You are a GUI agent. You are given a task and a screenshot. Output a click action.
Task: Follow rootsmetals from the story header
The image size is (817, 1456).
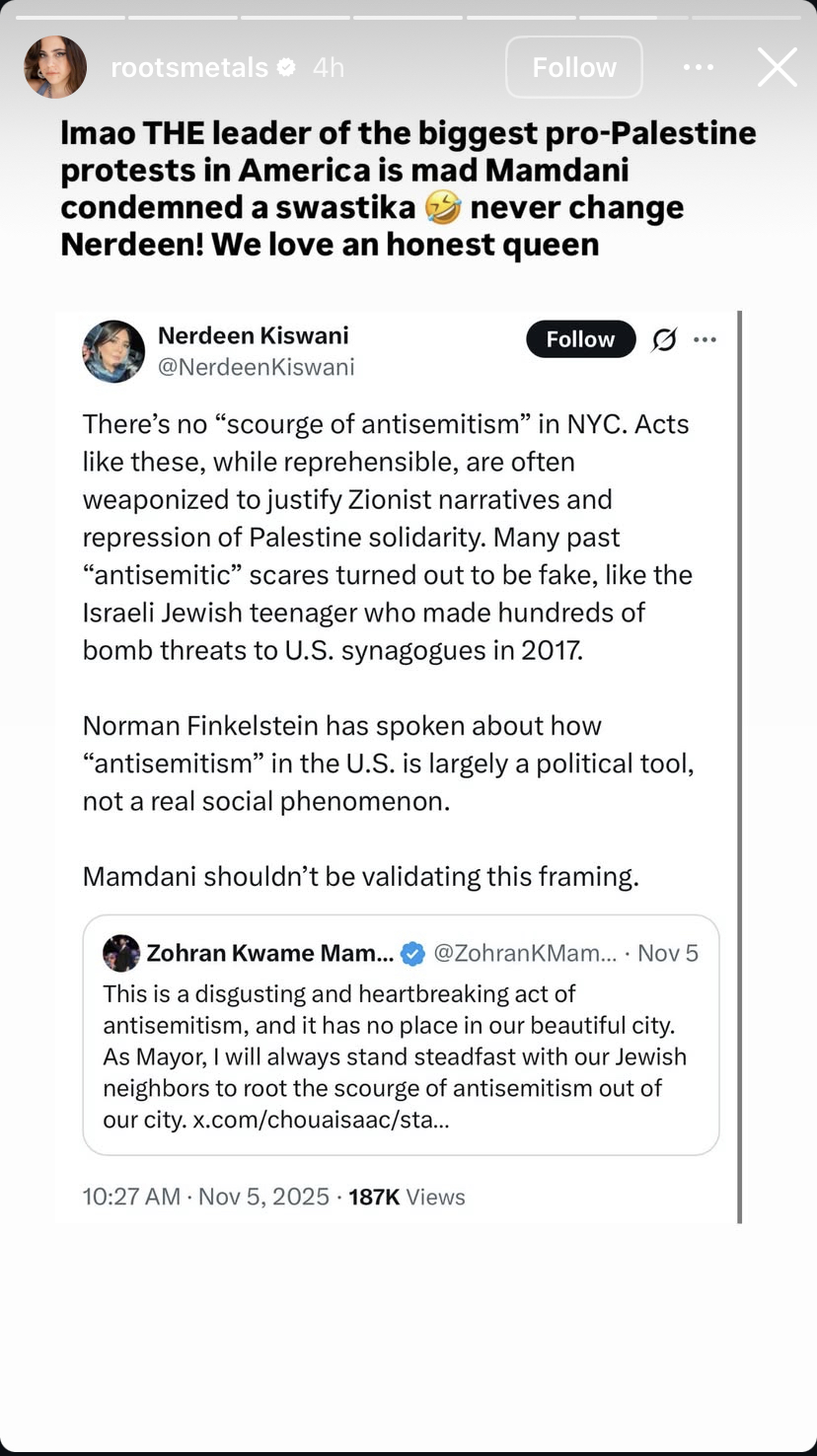[573, 67]
